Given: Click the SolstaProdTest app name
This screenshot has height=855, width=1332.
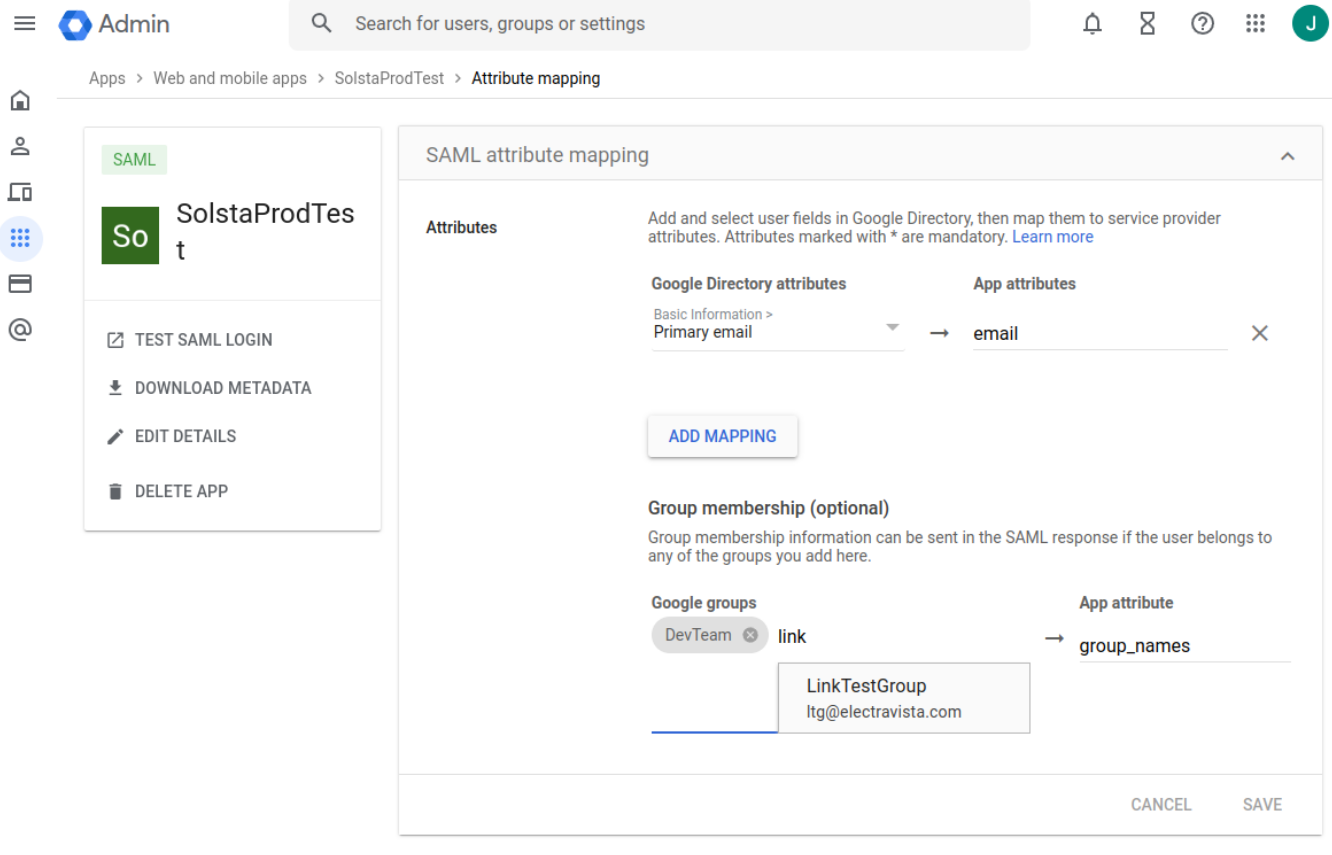Looking at the screenshot, I should click(x=265, y=231).
